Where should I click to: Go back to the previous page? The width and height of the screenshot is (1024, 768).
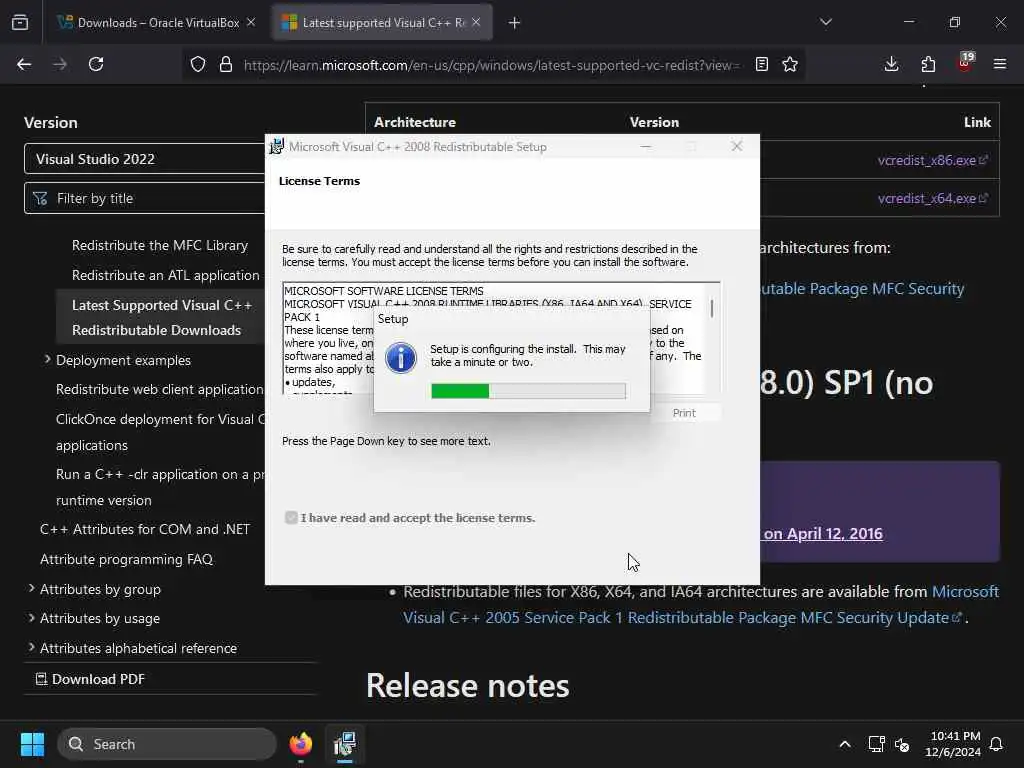tap(24, 64)
